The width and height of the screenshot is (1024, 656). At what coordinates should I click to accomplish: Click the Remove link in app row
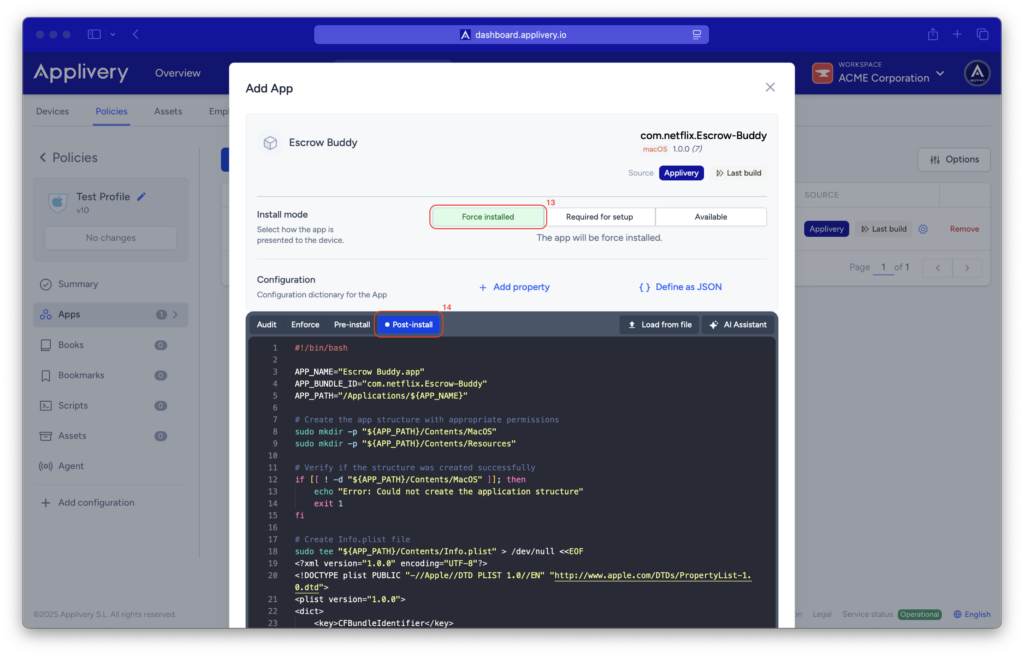click(964, 229)
